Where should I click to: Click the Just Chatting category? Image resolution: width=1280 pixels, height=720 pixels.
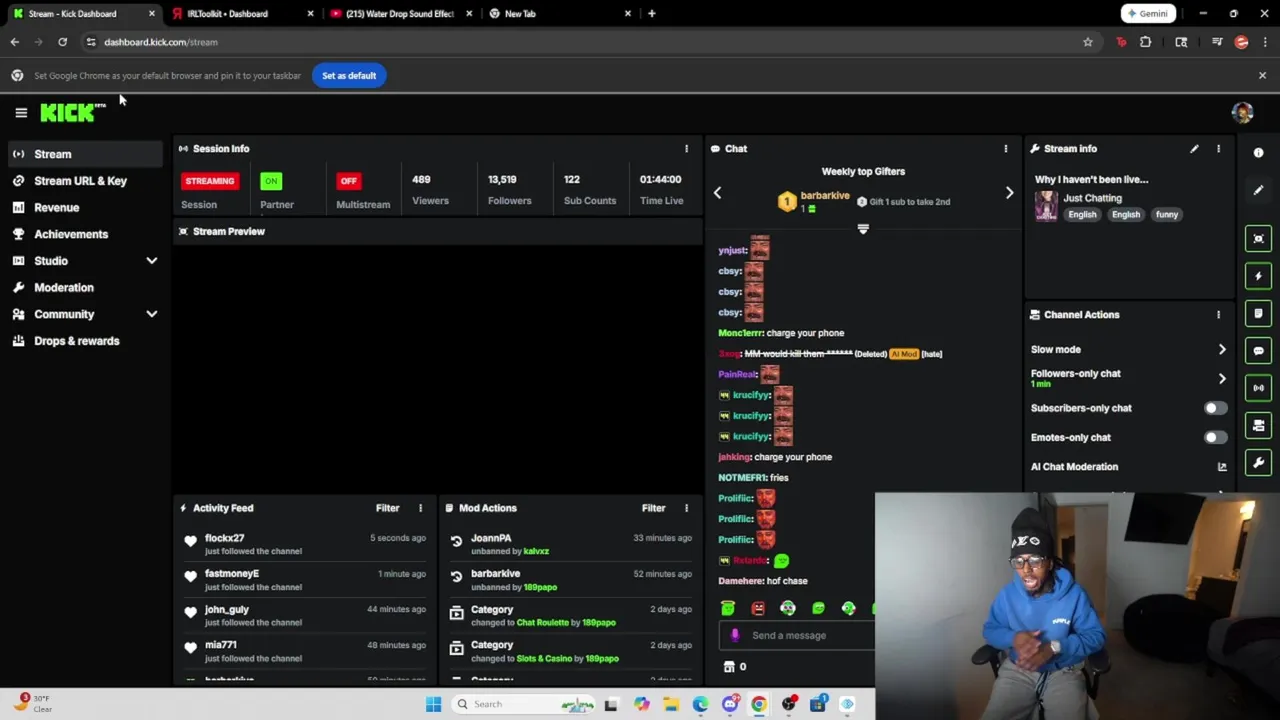1092,198
